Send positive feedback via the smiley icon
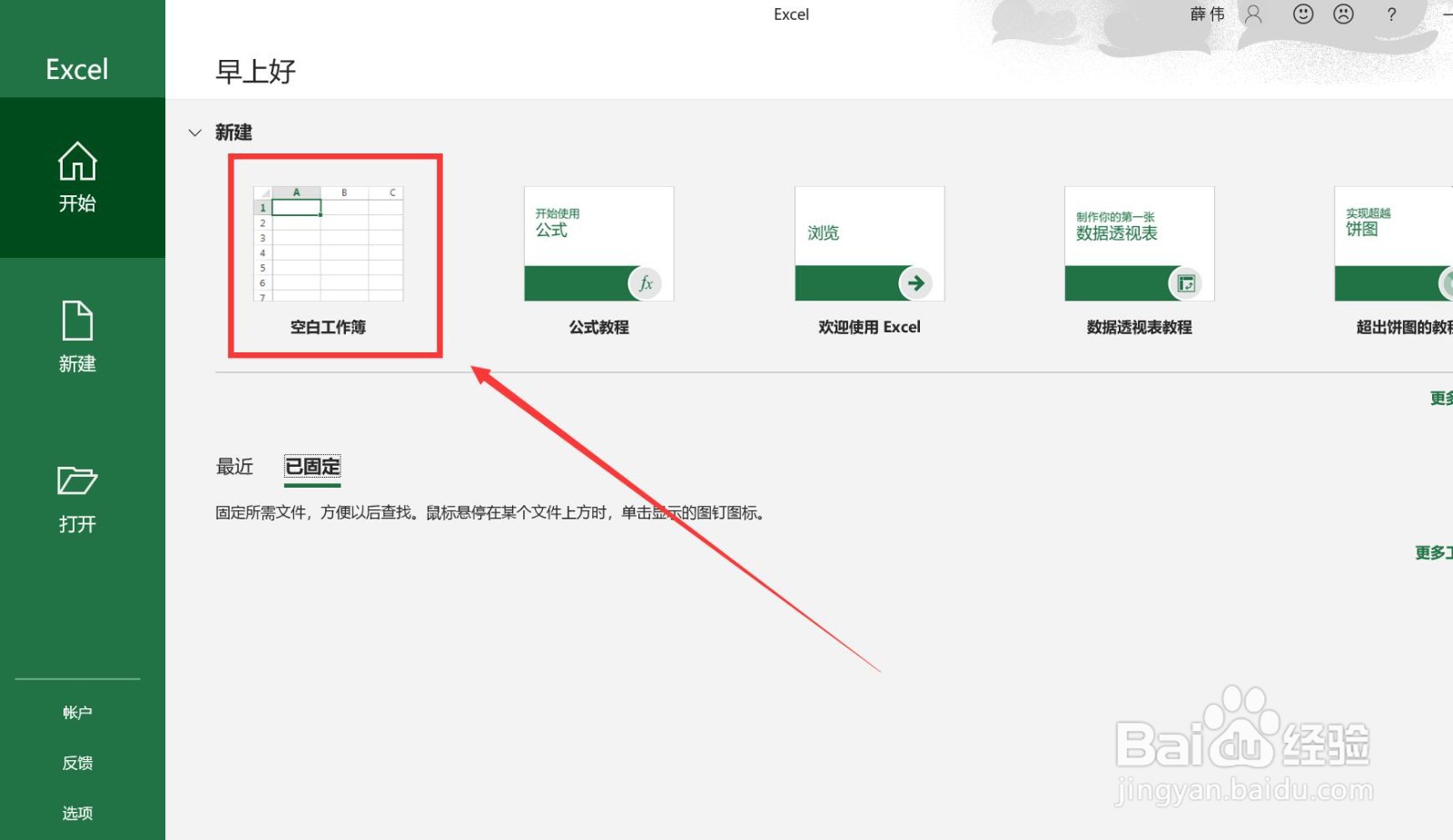Image resolution: width=1453 pixels, height=840 pixels. pos(1303,14)
